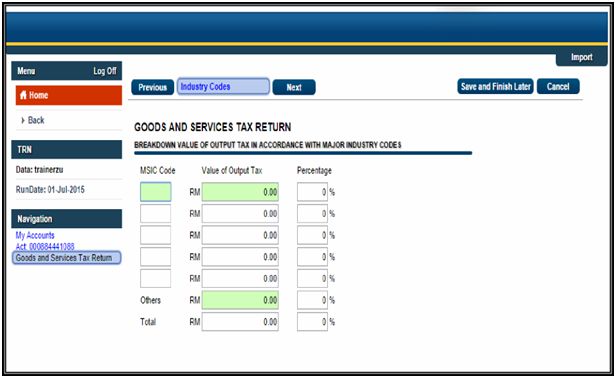
Task: Open the Menu header
Action: coord(26,71)
